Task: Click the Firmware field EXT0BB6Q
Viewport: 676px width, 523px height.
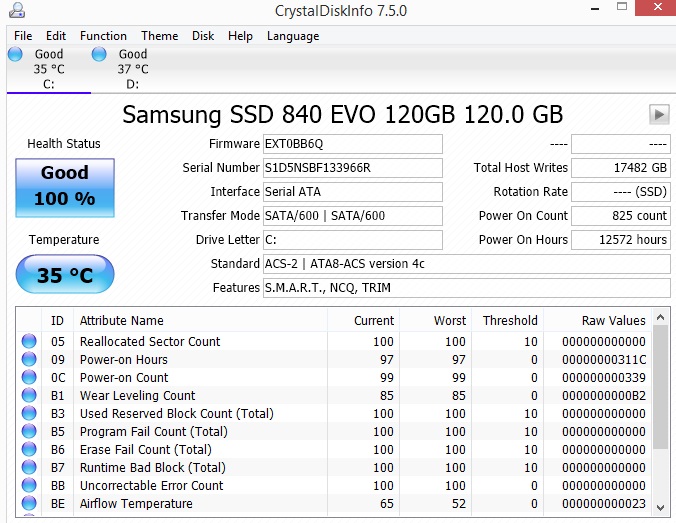Action: pyautogui.click(x=353, y=144)
